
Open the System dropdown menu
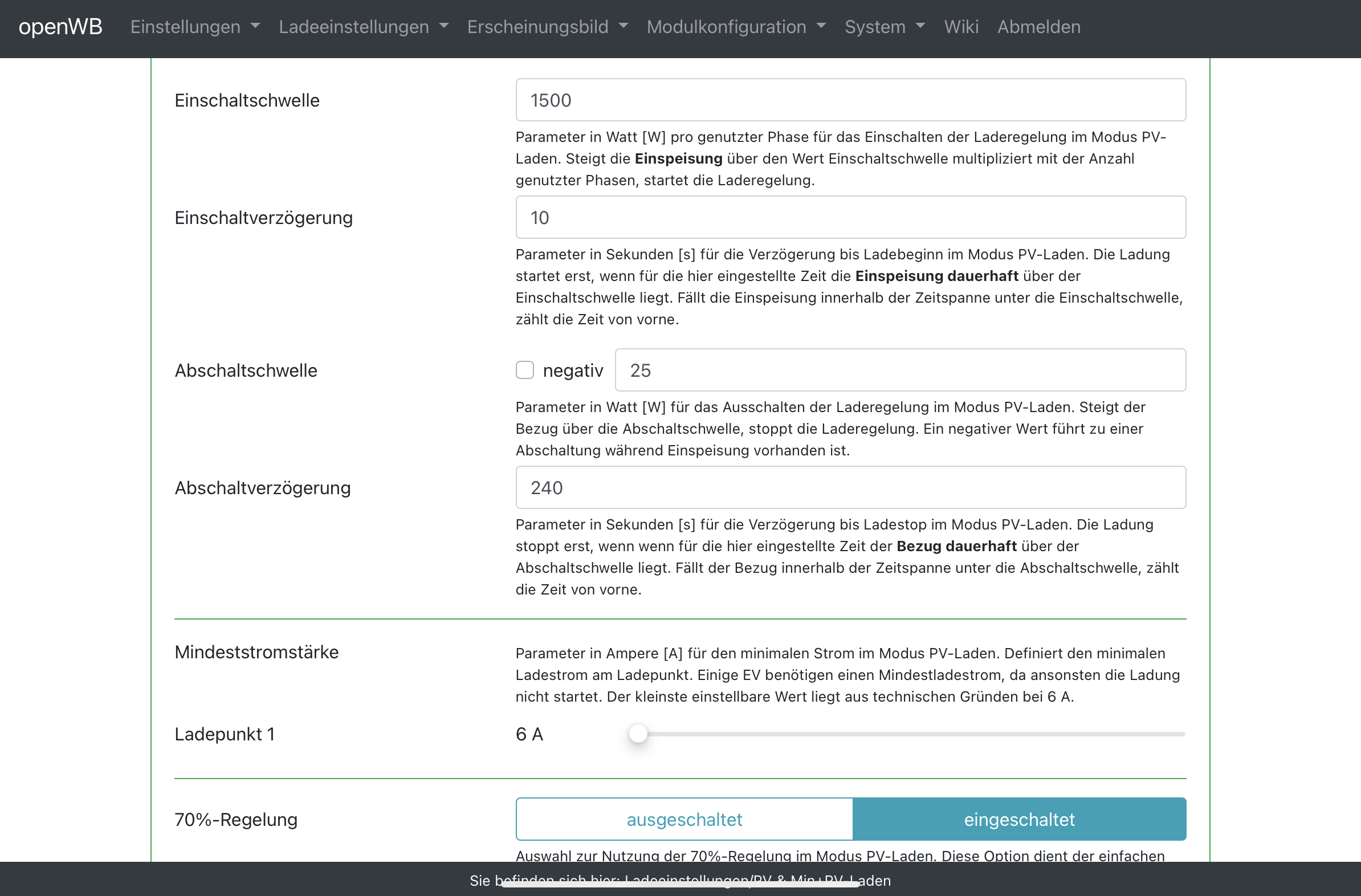[884, 27]
